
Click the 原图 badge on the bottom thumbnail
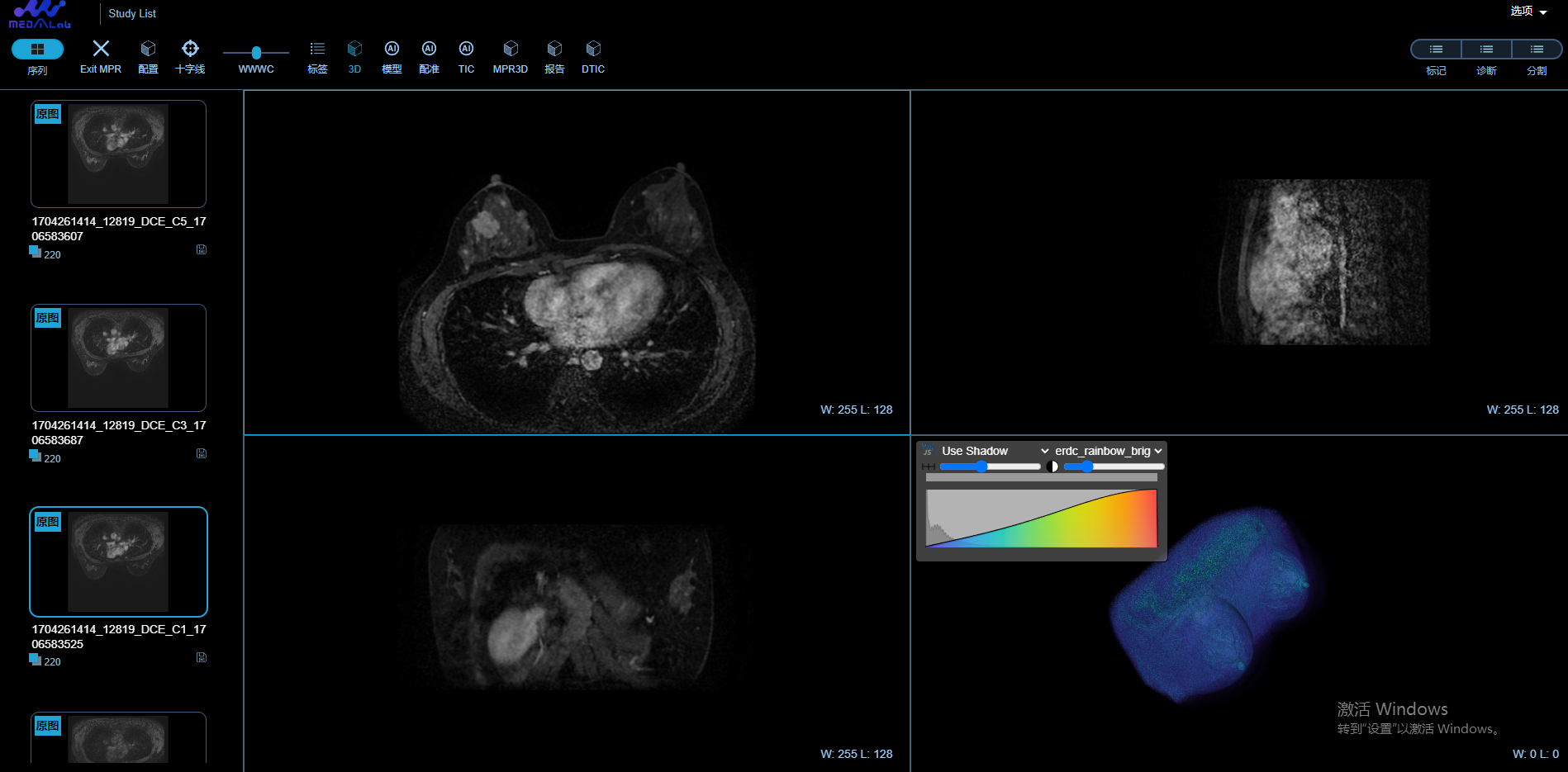[x=48, y=726]
